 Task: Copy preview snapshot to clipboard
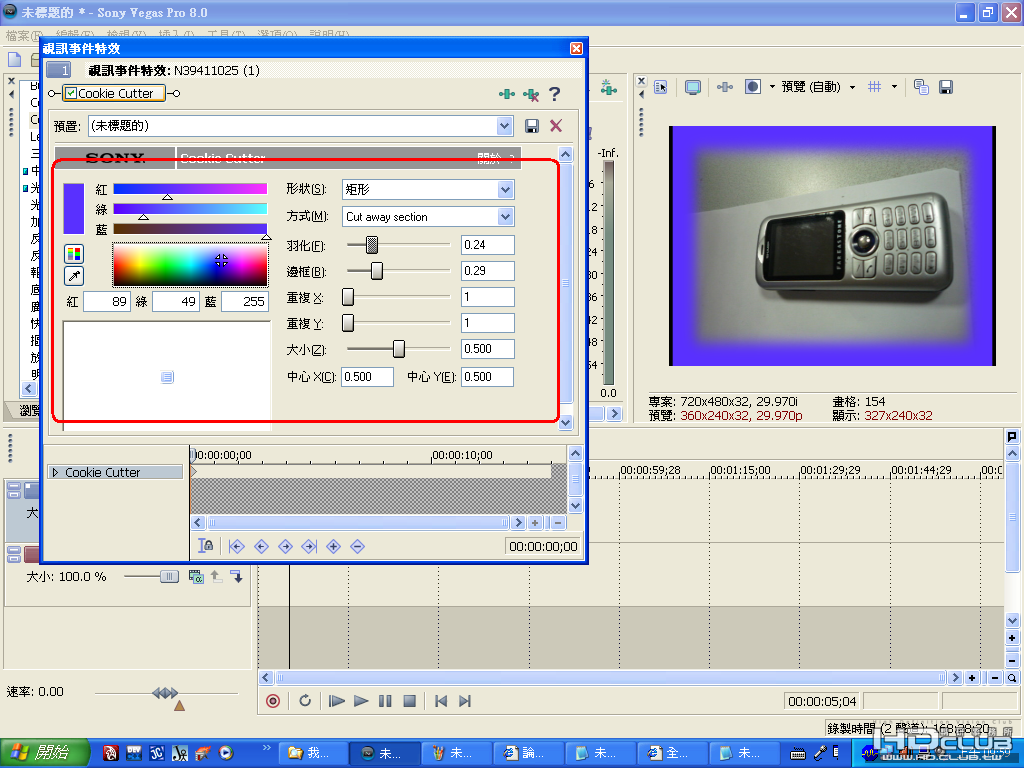pos(921,87)
